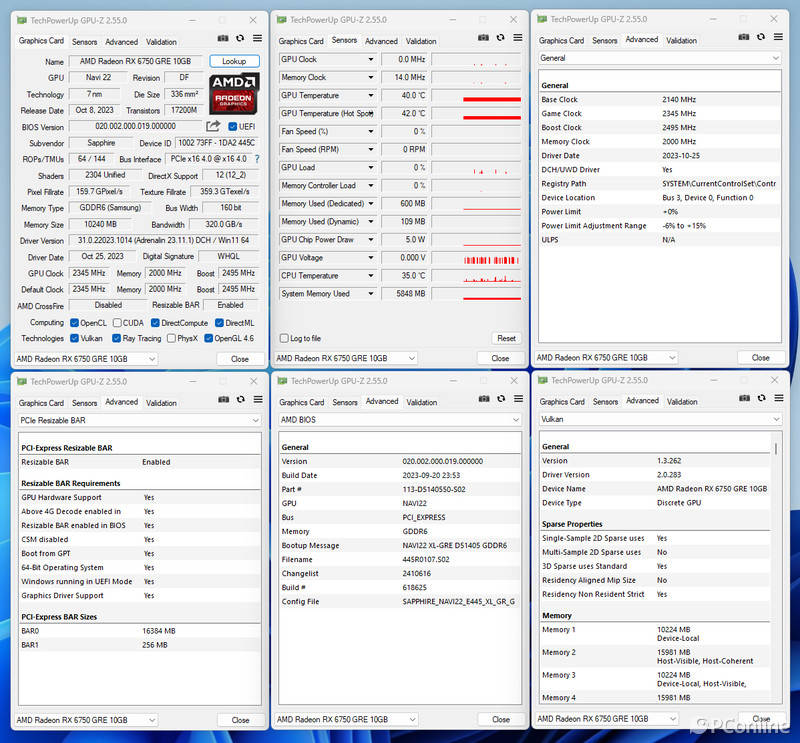Click the camera icon in the PCIe Resizable BAR window
Screen dimensions: 800x743
click(x=223, y=400)
